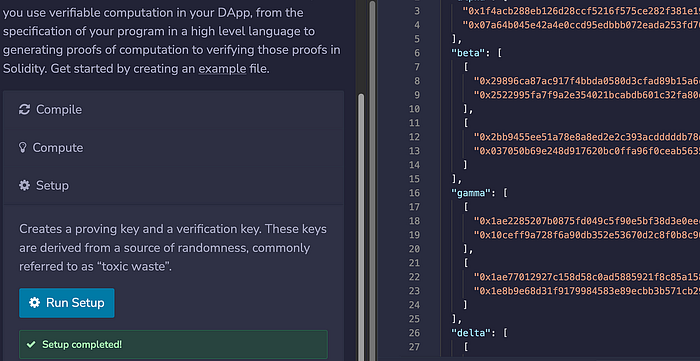The height and width of the screenshot is (361, 700).
Task: Select line number 16 in the gutter
Action: pyautogui.click(x=415, y=193)
